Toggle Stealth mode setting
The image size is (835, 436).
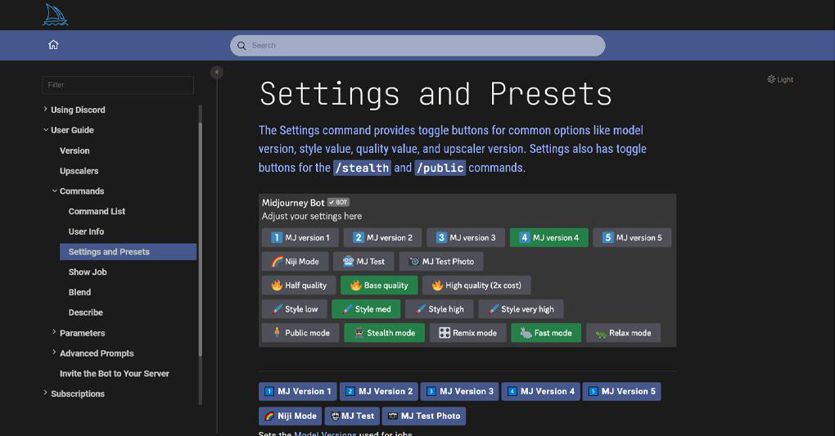pos(382,333)
